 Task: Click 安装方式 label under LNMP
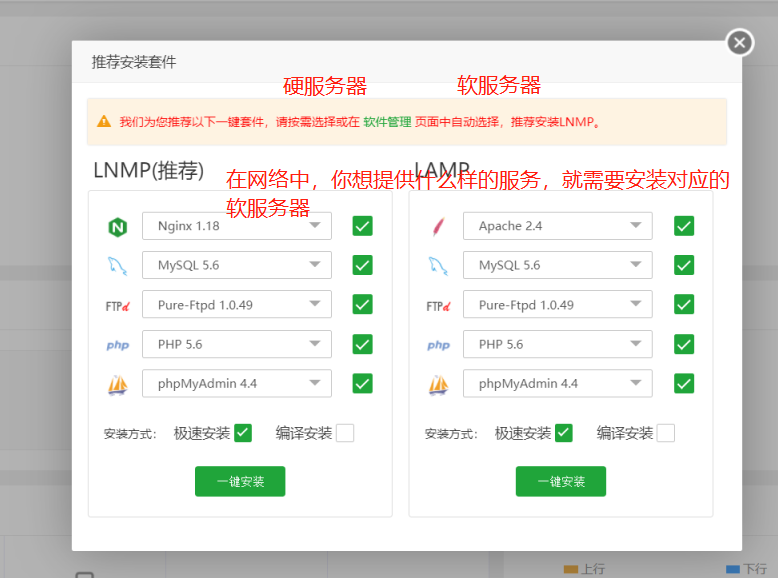(130, 434)
